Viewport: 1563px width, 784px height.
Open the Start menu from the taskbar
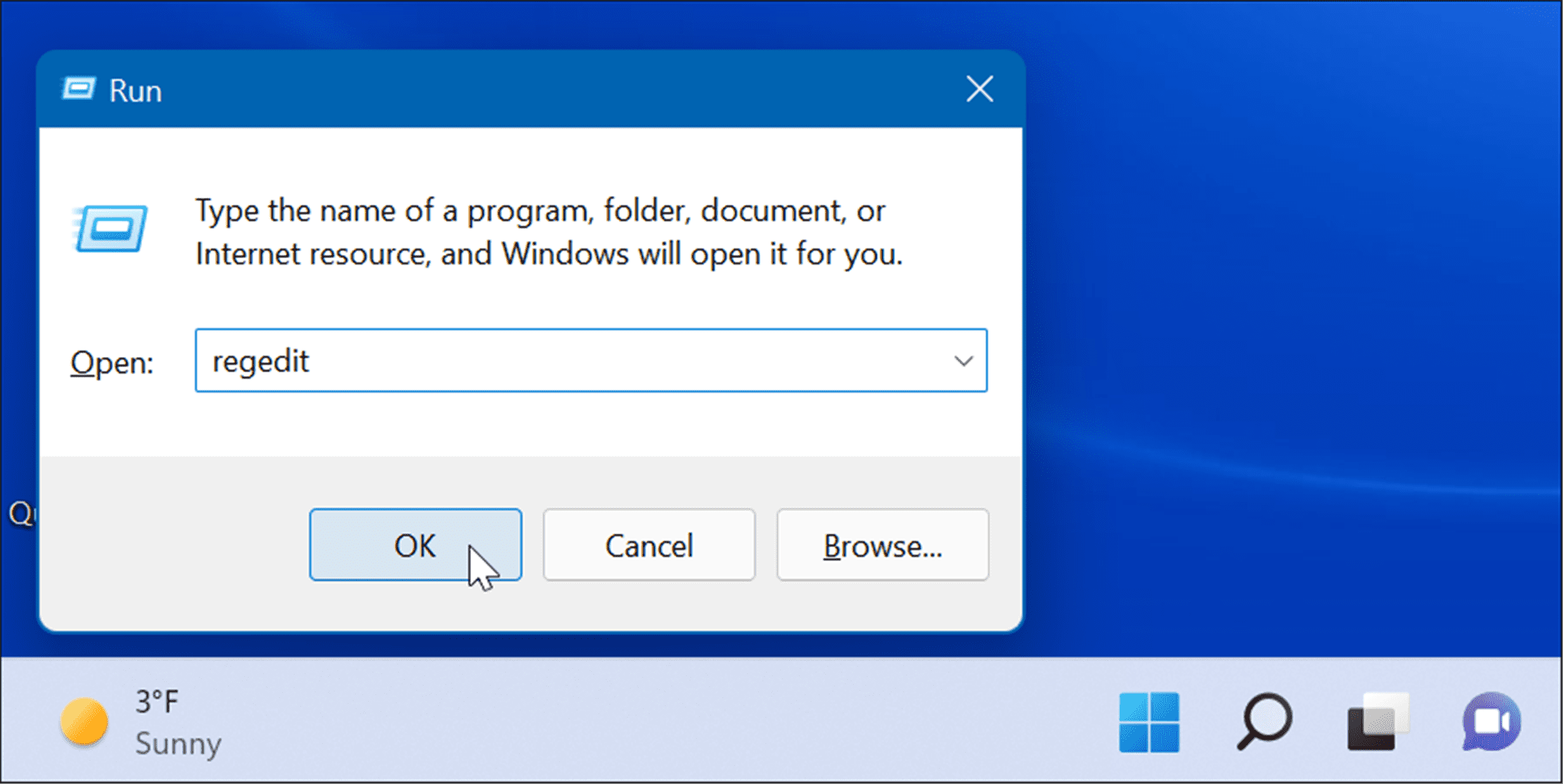point(1149,723)
